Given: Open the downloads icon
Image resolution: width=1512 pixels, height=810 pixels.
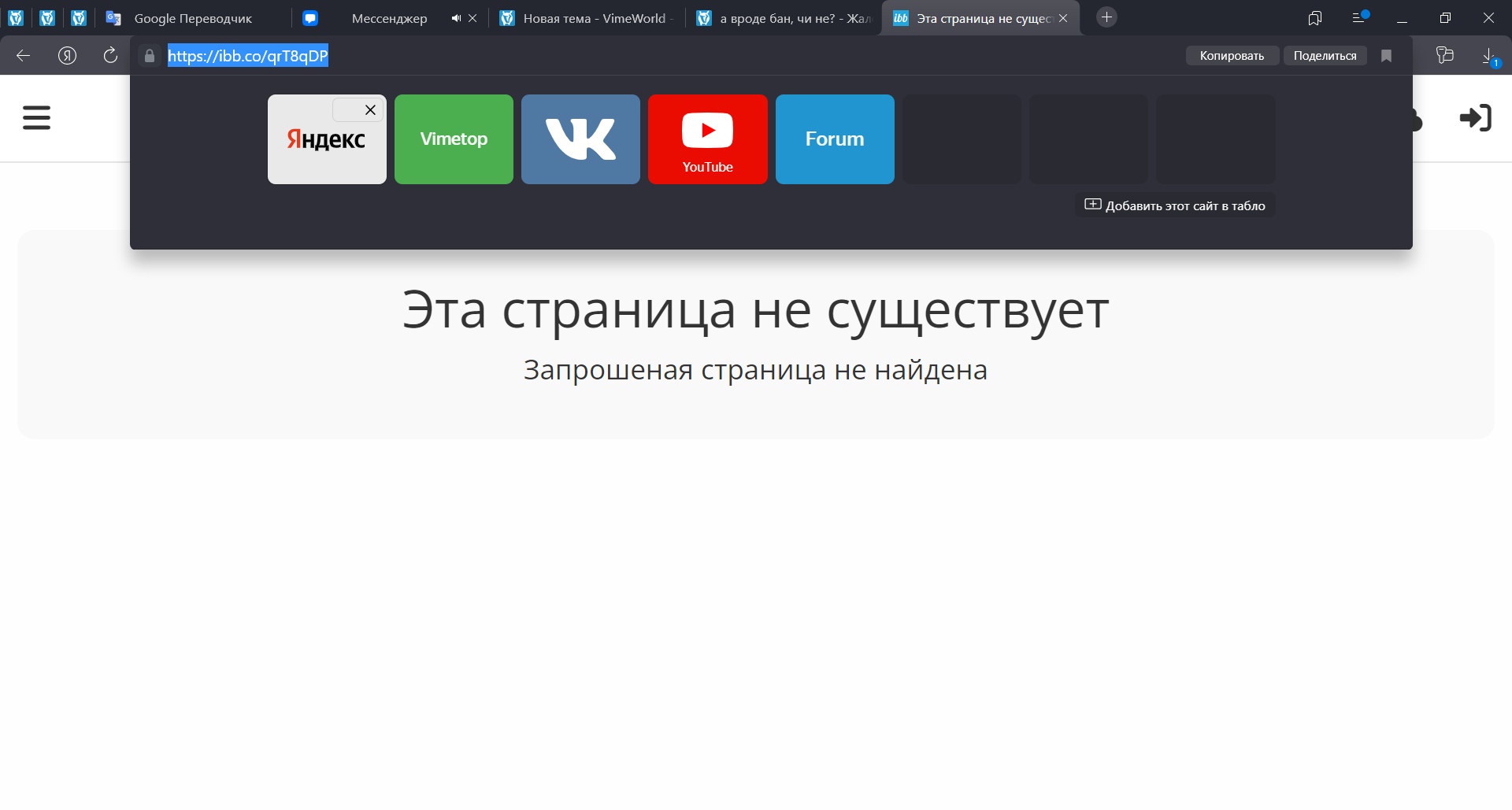Looking at the screenshot, I should tap(1488, 56).
